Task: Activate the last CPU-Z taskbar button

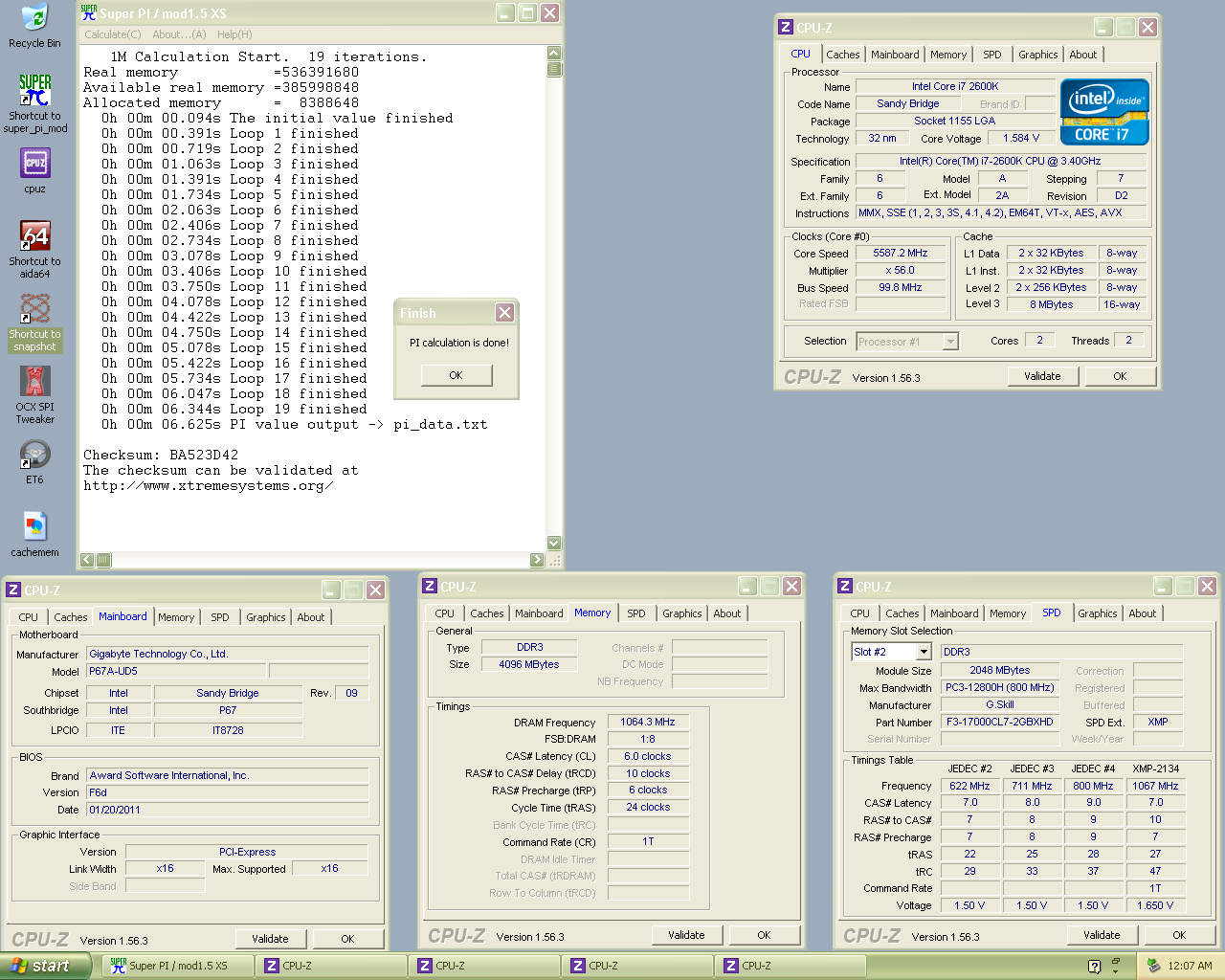Action: coord(791,967)
